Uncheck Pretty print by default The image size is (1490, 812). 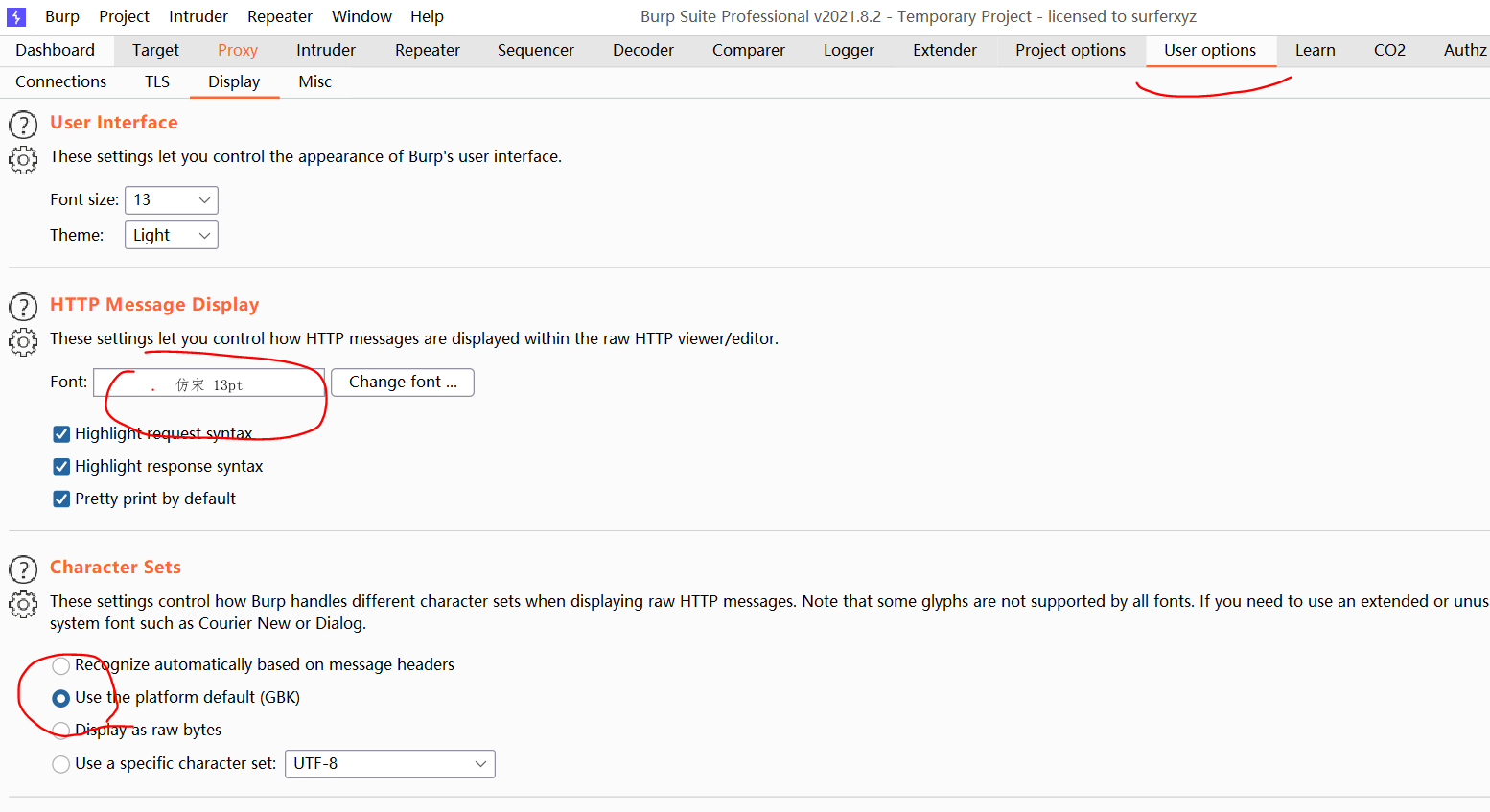click(61, 499)
